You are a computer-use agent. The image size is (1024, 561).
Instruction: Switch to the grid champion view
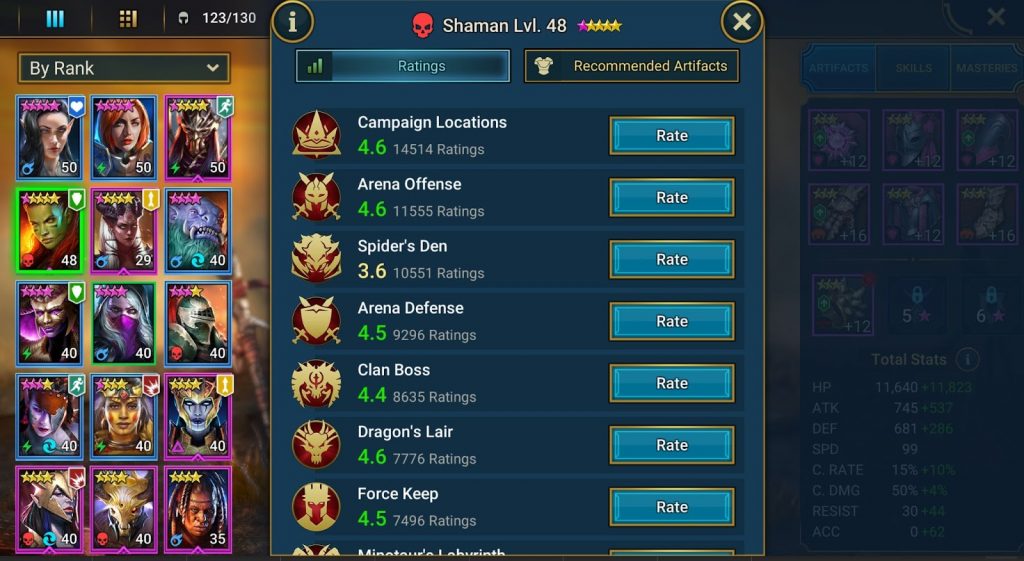pos(128,19)
